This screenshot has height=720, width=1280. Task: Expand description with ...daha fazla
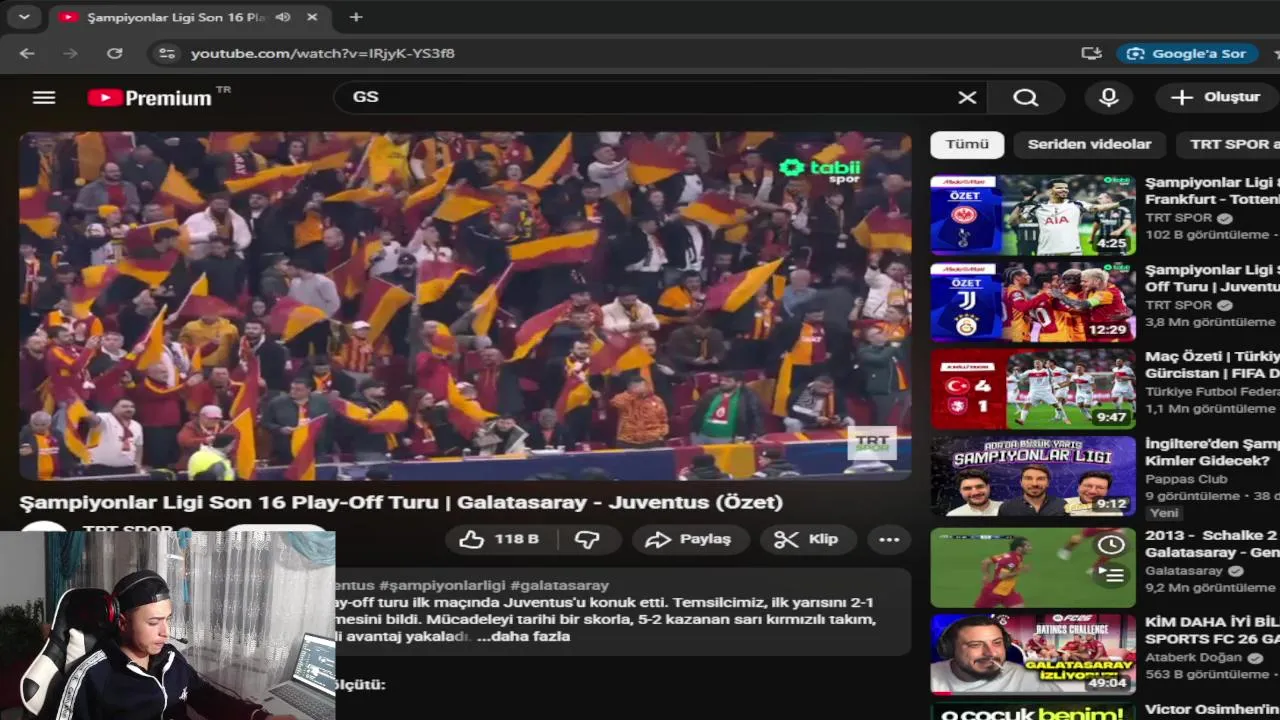tap(525, 636)
